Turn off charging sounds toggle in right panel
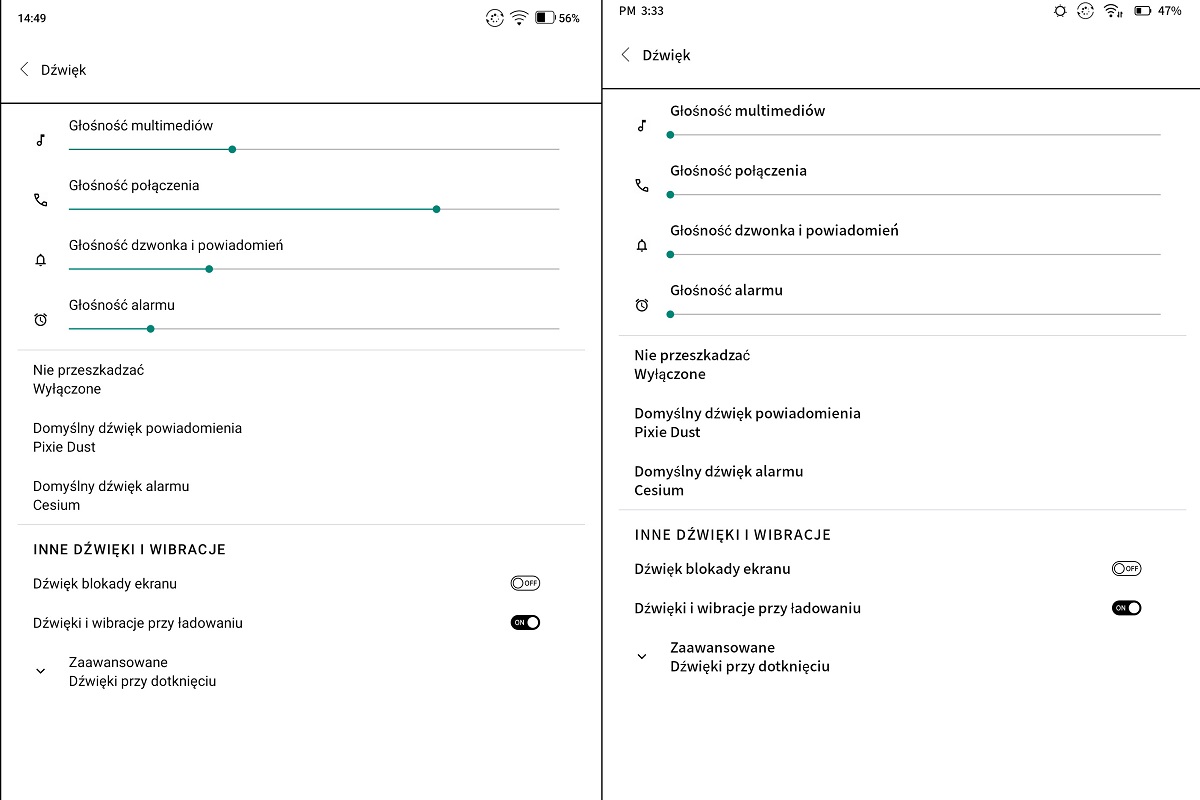This screenshot has width=1200, height=800. (1126, 607)
